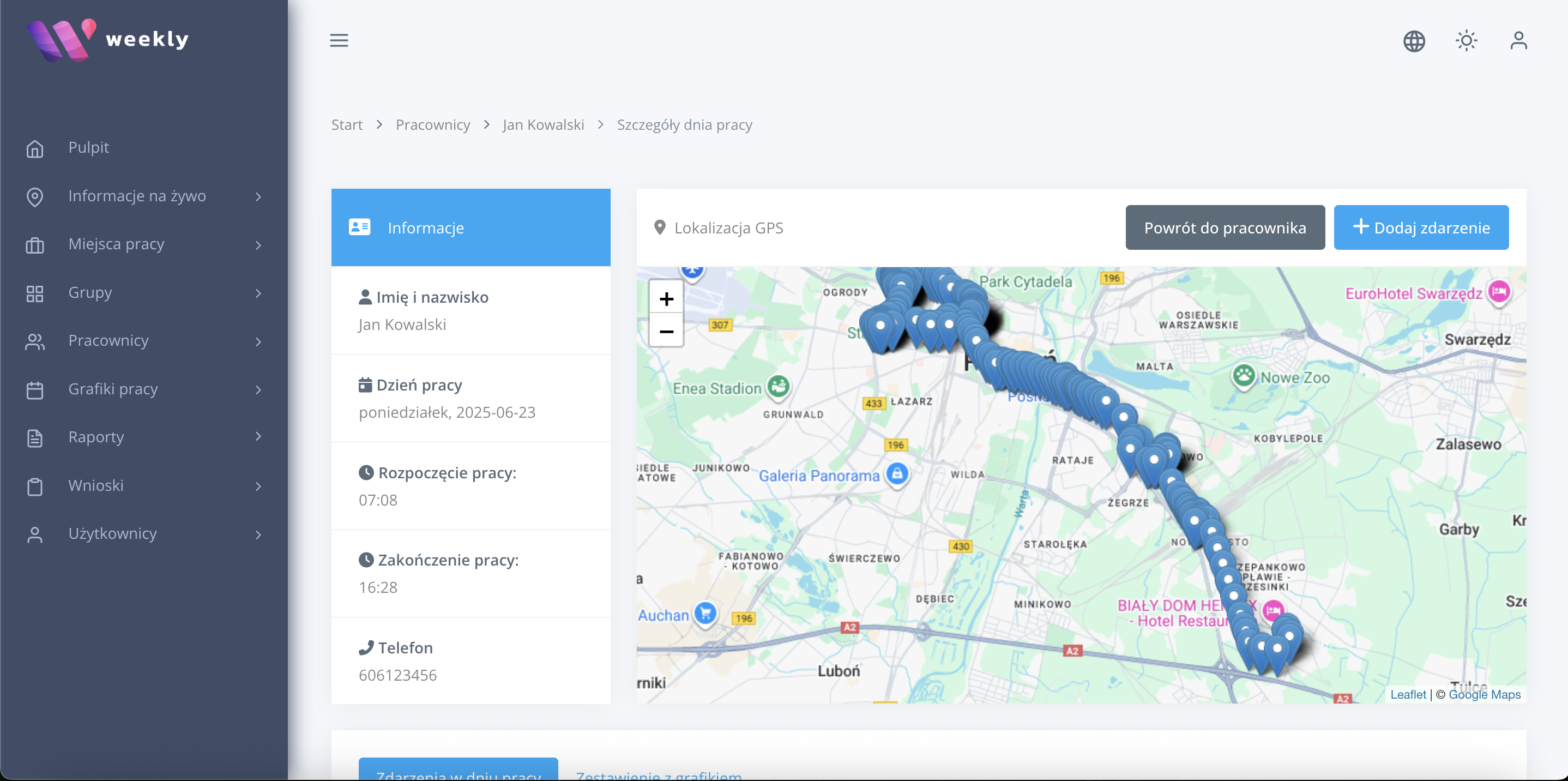Click Dodaj zdarzenie button
The height and width of the screenshot is (781, 1568).
point(1421,227)
